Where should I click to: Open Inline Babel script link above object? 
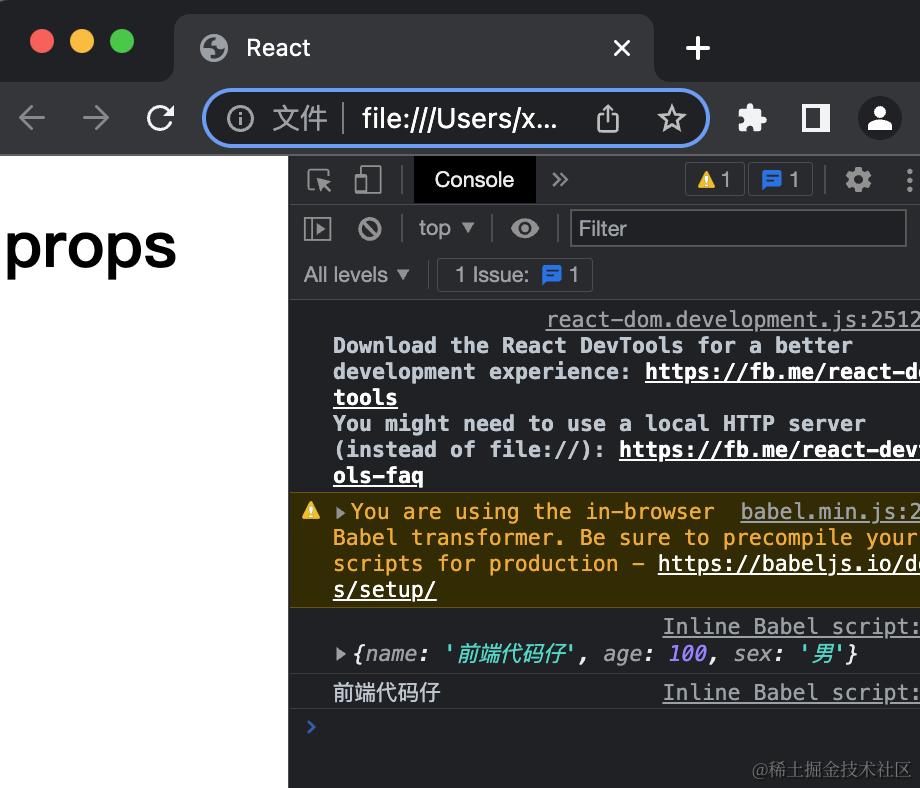click(x=791, y=627)
